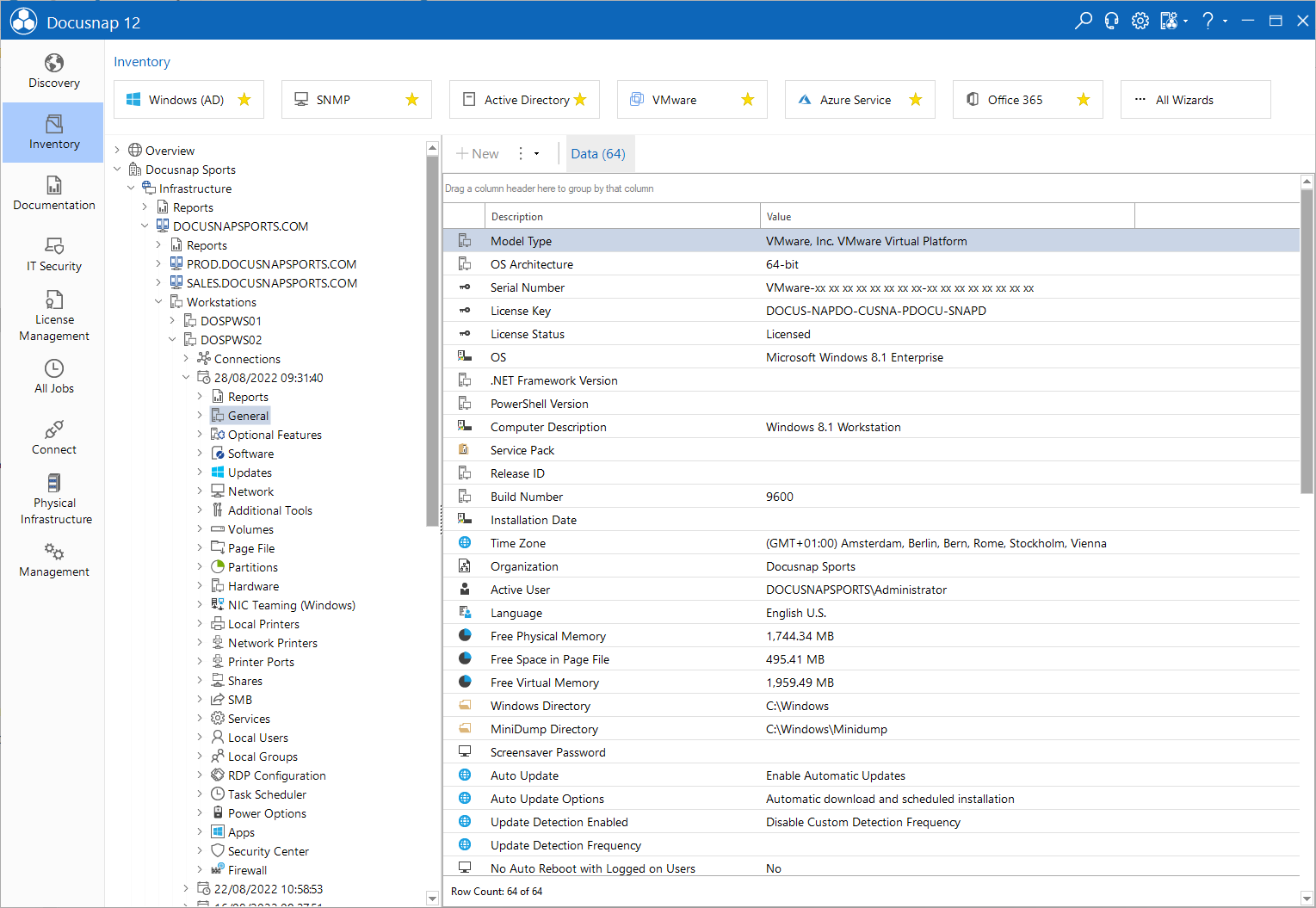Expand the Connections node
The image size is (1316, 908).
pyautogui.click(x=187, y=359)
